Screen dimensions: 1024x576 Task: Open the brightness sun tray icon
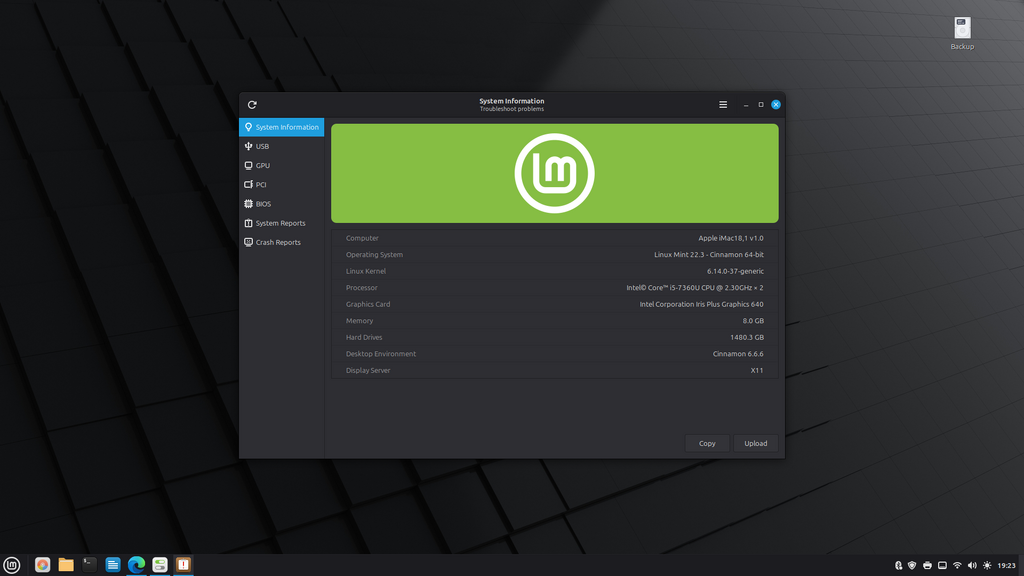click(x=987, y=566)
